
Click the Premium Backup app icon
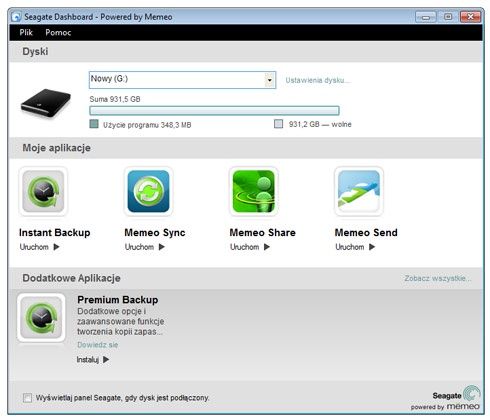(x=41, y=318)
